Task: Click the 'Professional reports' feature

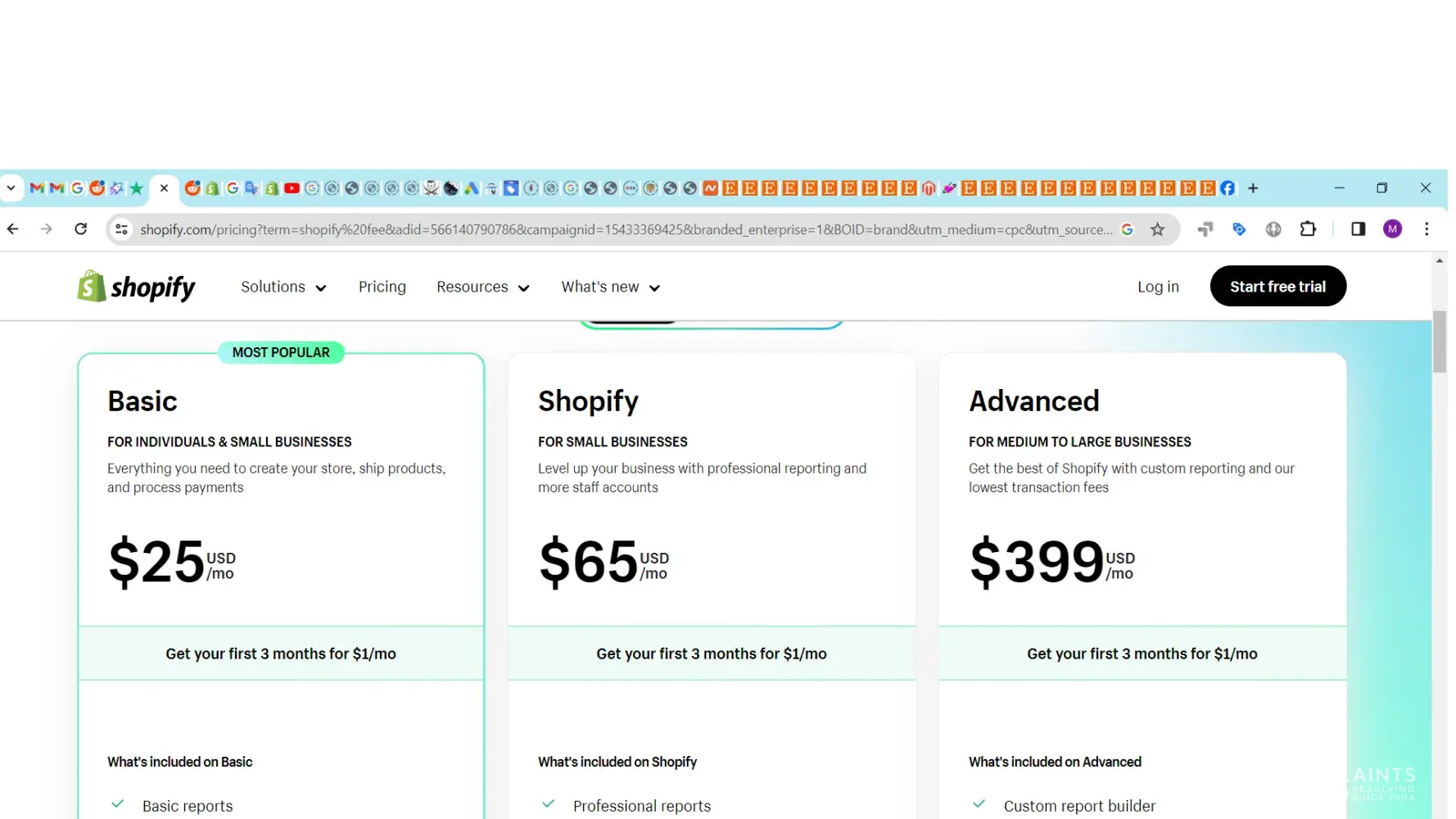Action: tap(642, 806)
